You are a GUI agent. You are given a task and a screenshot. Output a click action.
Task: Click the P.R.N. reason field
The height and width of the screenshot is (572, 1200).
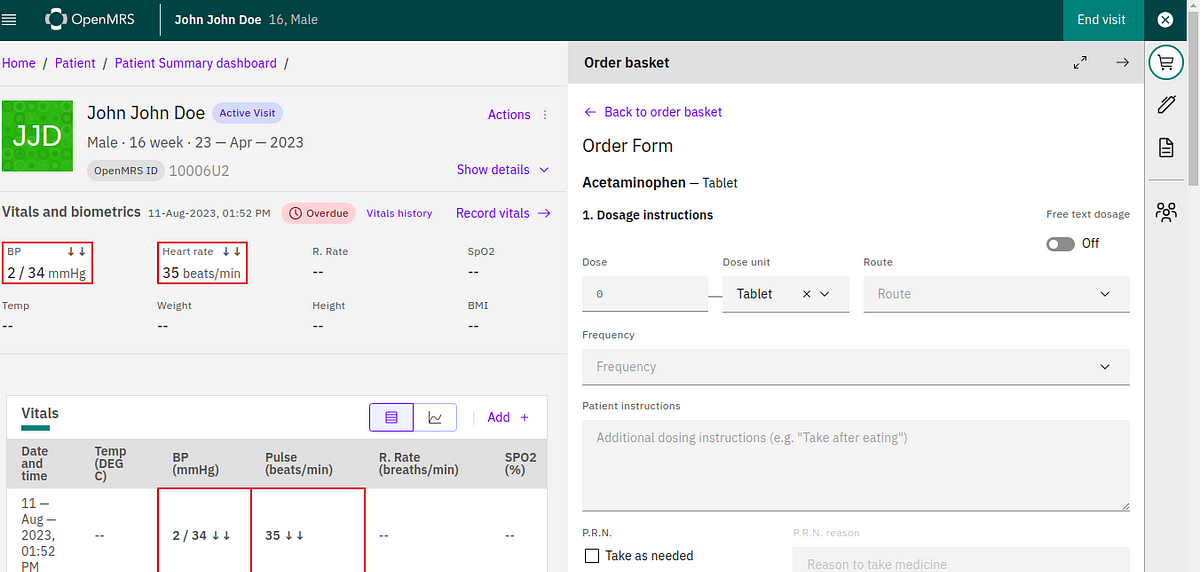coord(961,560)
